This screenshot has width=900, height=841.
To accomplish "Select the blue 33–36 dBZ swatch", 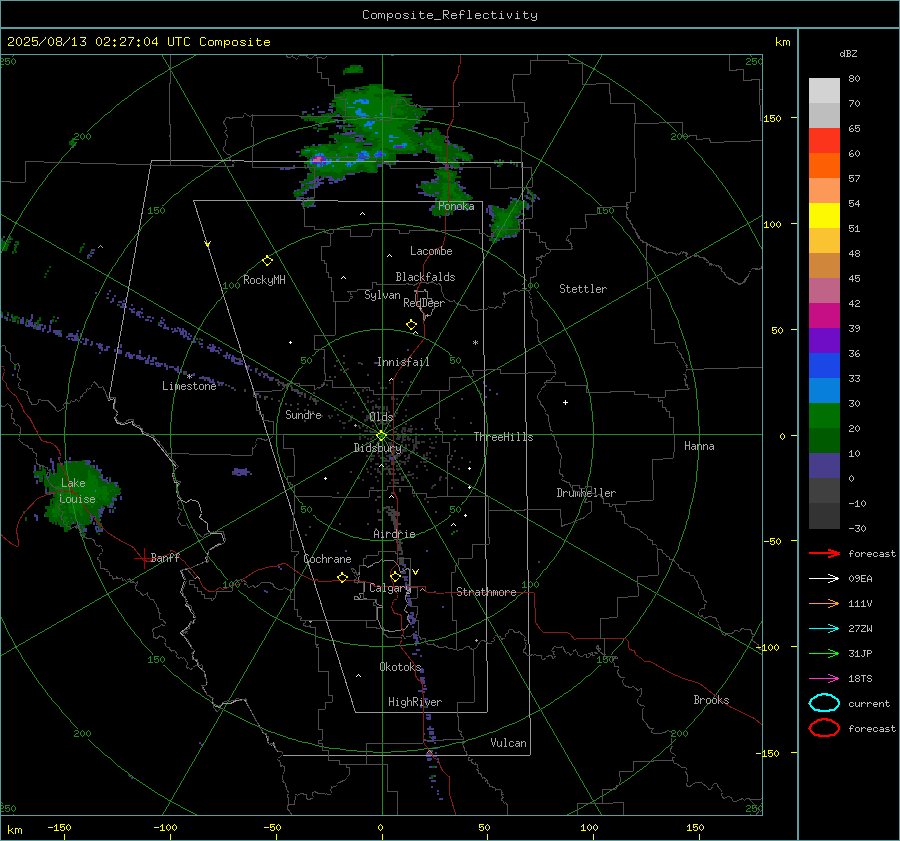I will point(824,366).
